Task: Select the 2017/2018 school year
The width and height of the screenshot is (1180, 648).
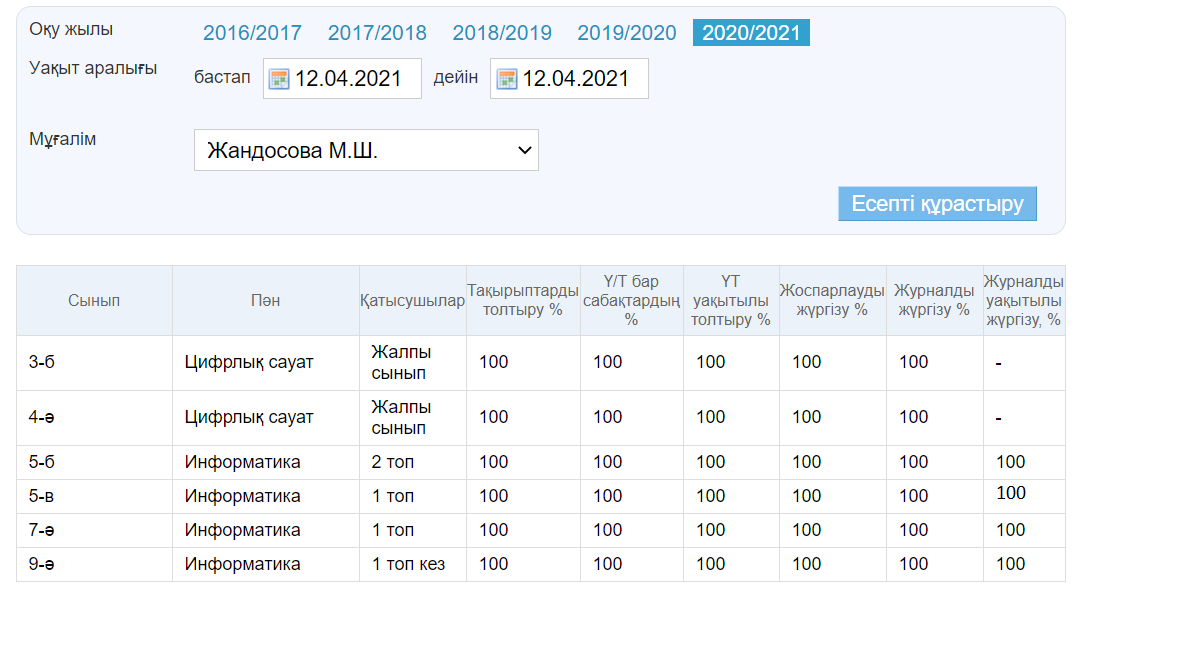Action: coord(377,33)
